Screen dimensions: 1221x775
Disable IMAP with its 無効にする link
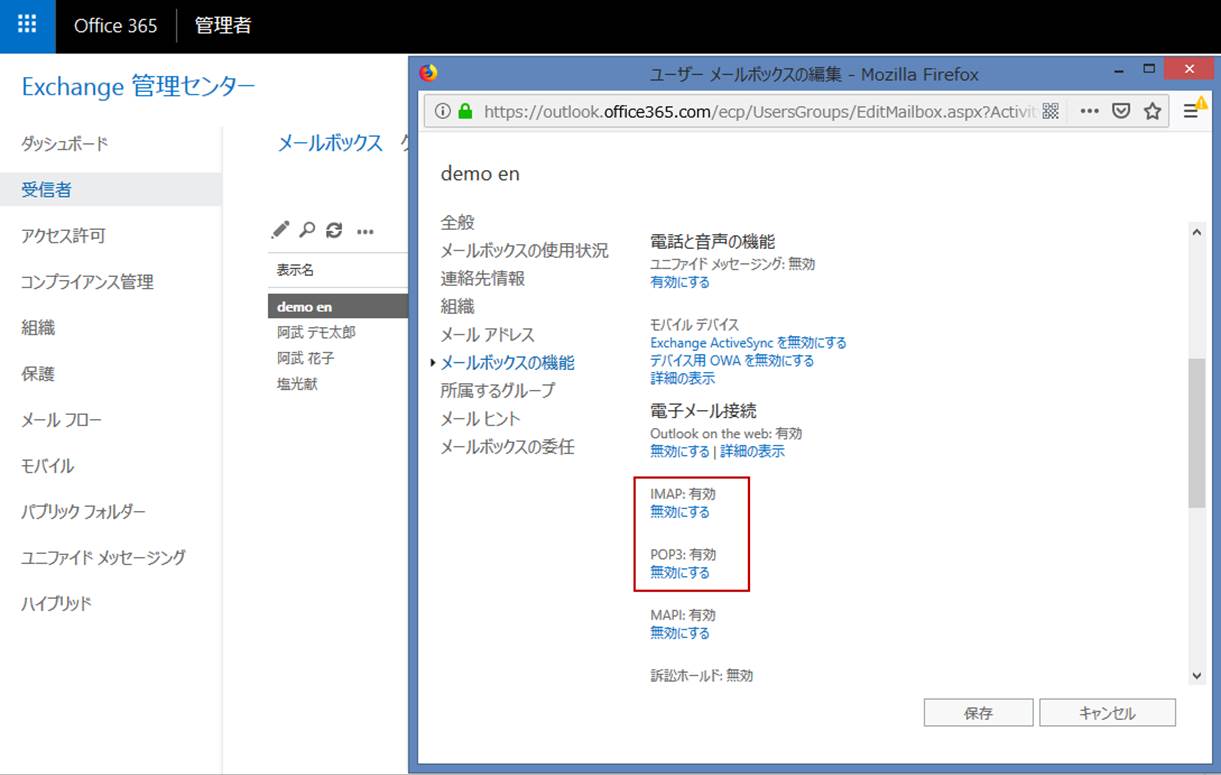coord(680,512)
